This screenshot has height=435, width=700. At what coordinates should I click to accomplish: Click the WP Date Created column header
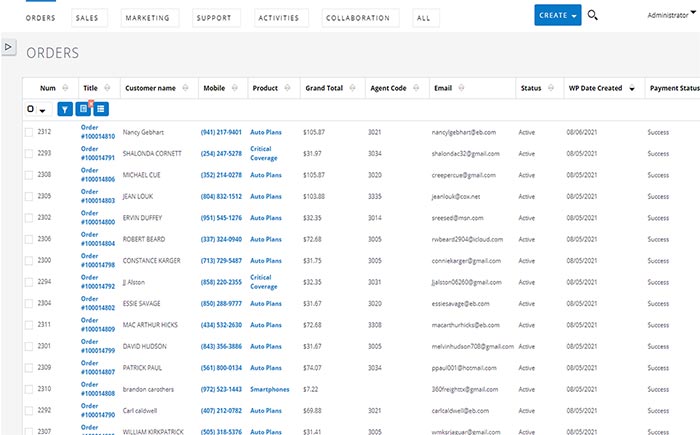click(595, 88)
